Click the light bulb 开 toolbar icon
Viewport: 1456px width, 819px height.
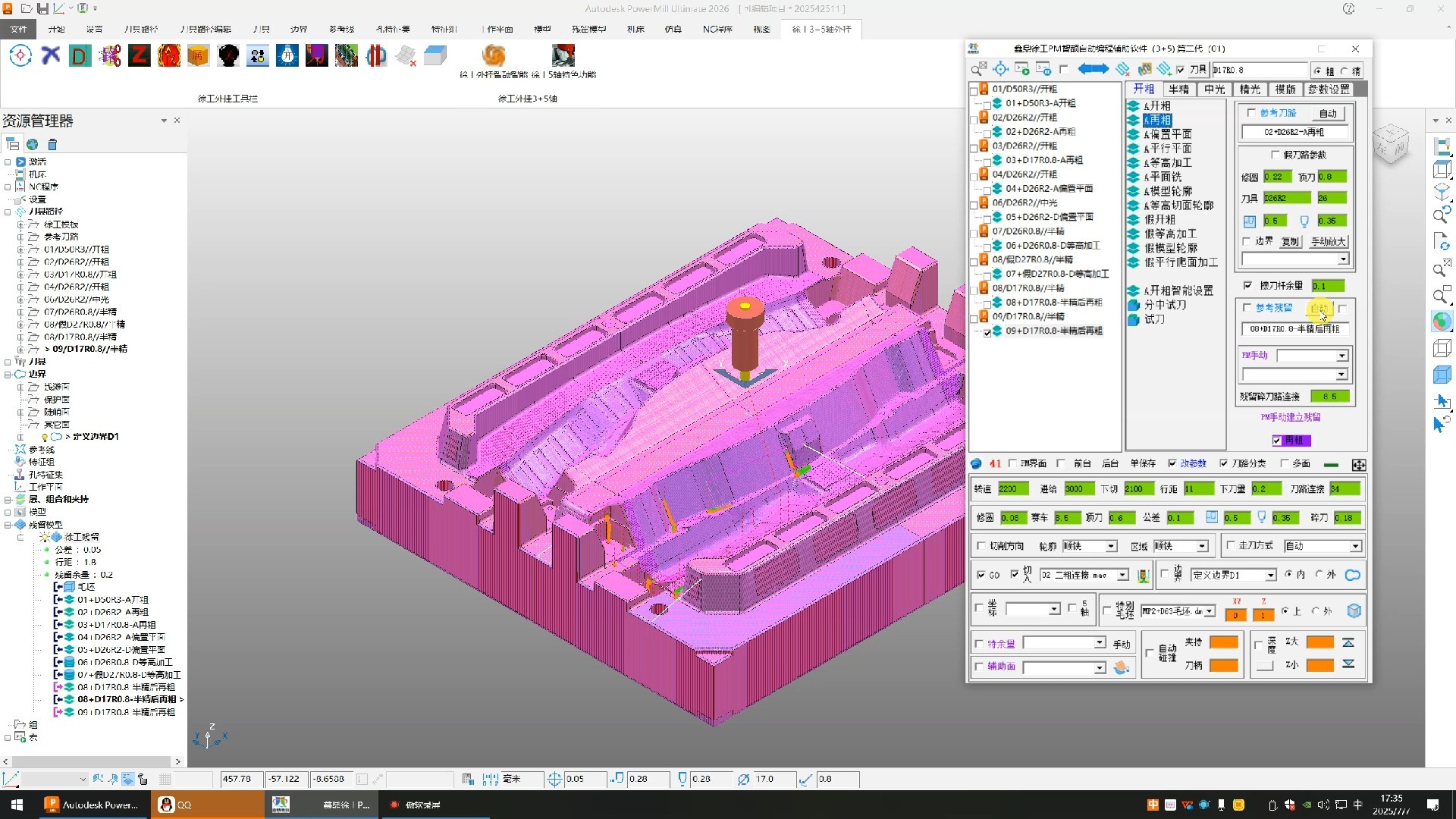[x=287, y=55]
